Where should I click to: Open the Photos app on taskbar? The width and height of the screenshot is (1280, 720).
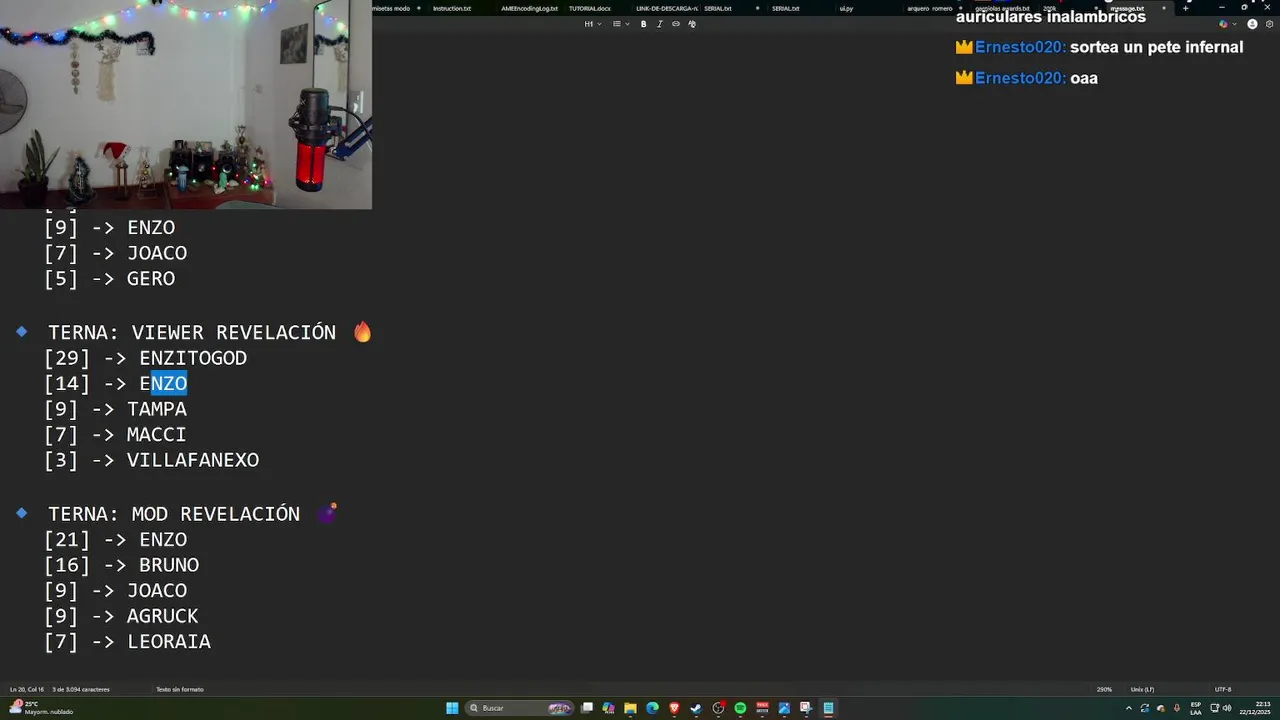click(x=784, y=708)
